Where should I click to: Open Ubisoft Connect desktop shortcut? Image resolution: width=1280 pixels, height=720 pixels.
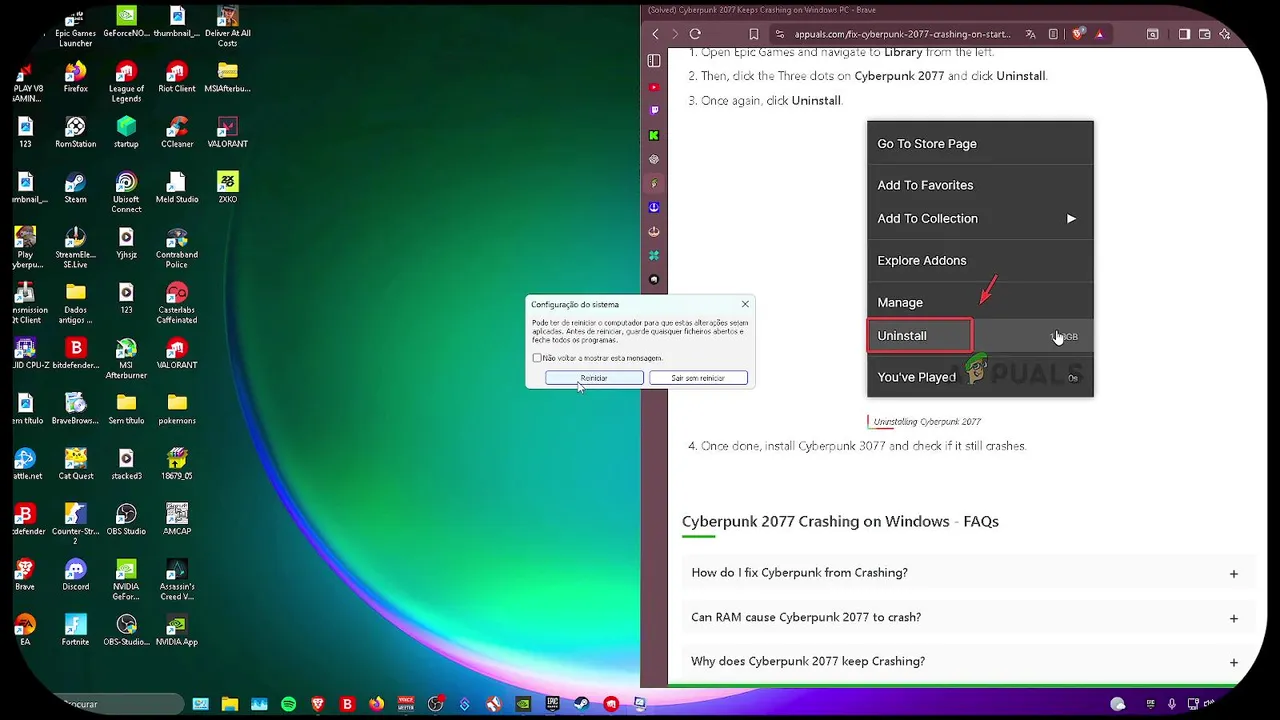coord(126,193)
